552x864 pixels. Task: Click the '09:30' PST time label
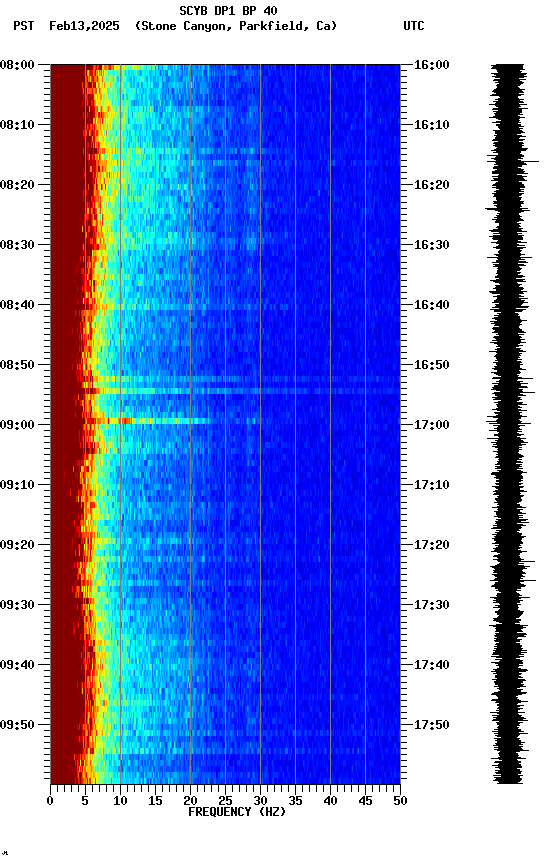[x=17, y=605]
